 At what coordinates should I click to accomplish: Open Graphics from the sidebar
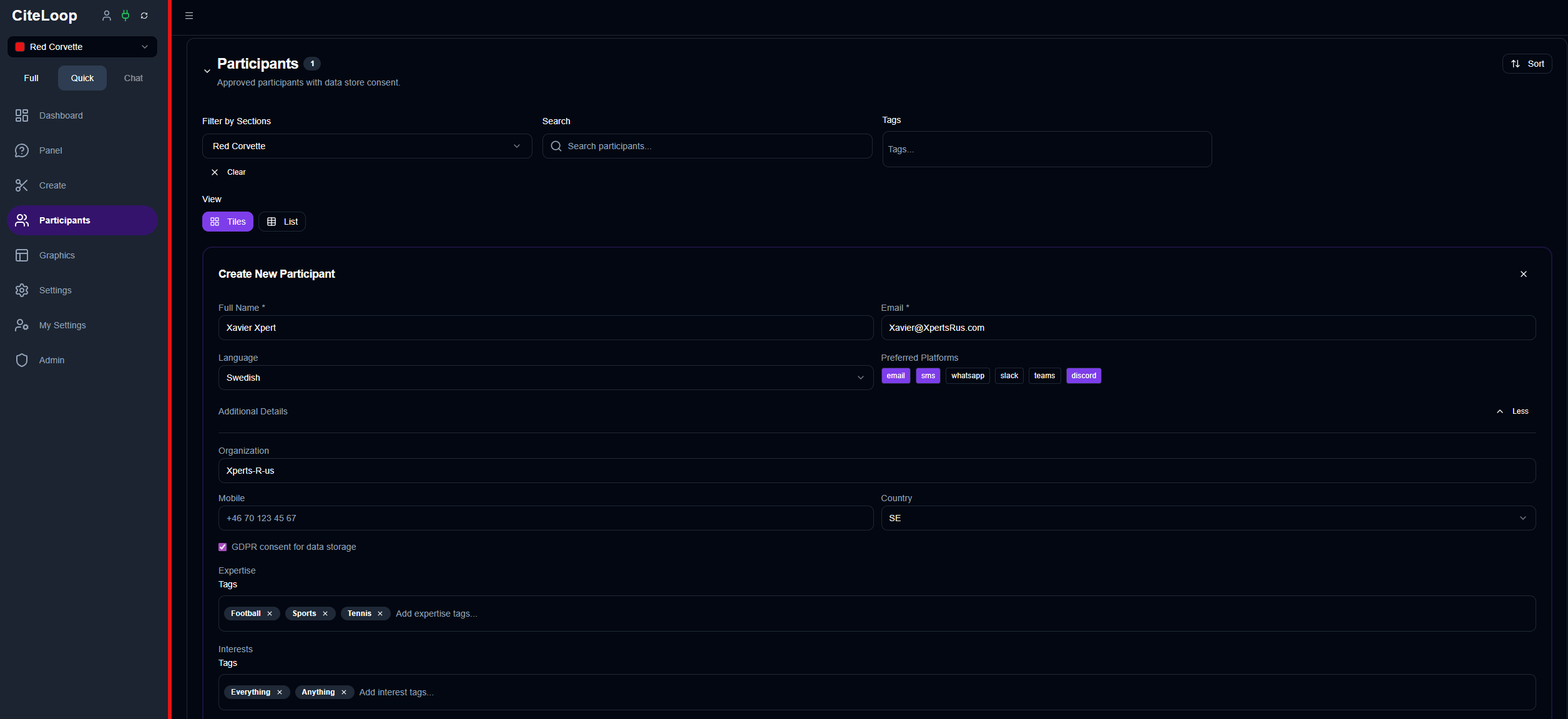click(x=82, y=255)
